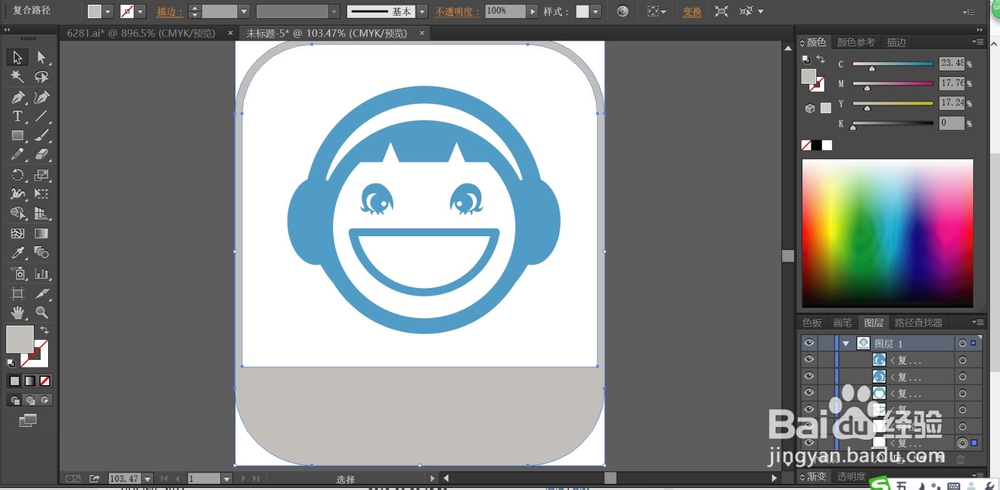Click the target circle of 图层 1
Viewport: 1000px width, 490px height.
click(x=962, y=343)
